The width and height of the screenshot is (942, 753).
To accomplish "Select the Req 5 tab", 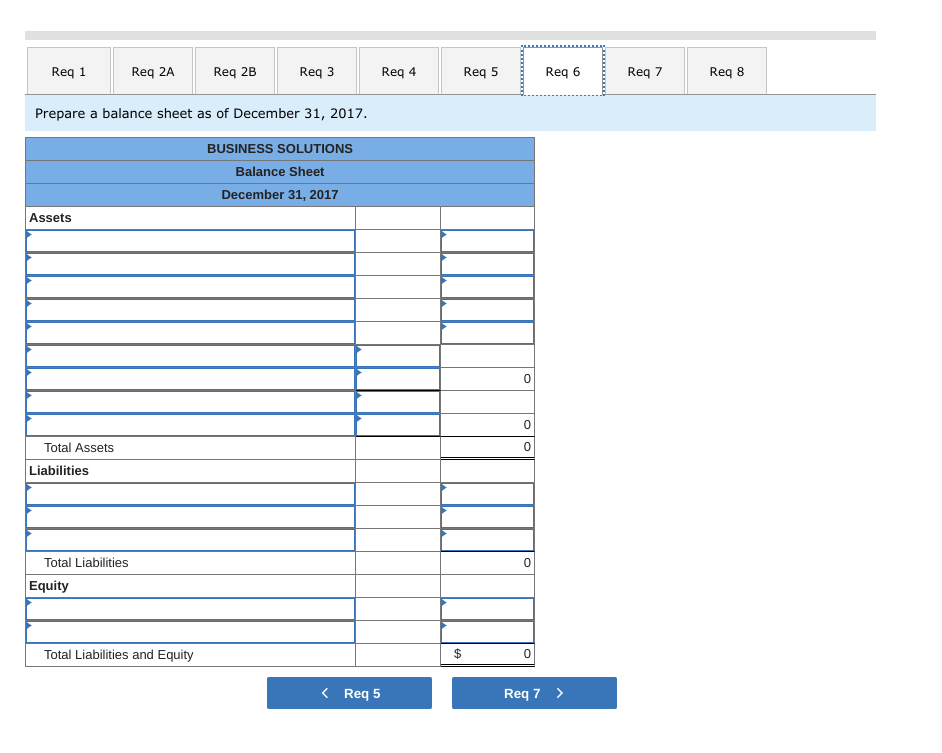I will [x=480, y=70].
